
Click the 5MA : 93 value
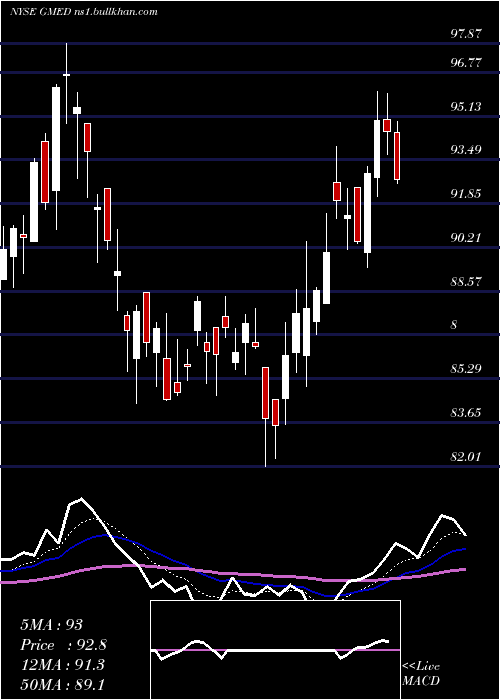(x=52, y=625)
